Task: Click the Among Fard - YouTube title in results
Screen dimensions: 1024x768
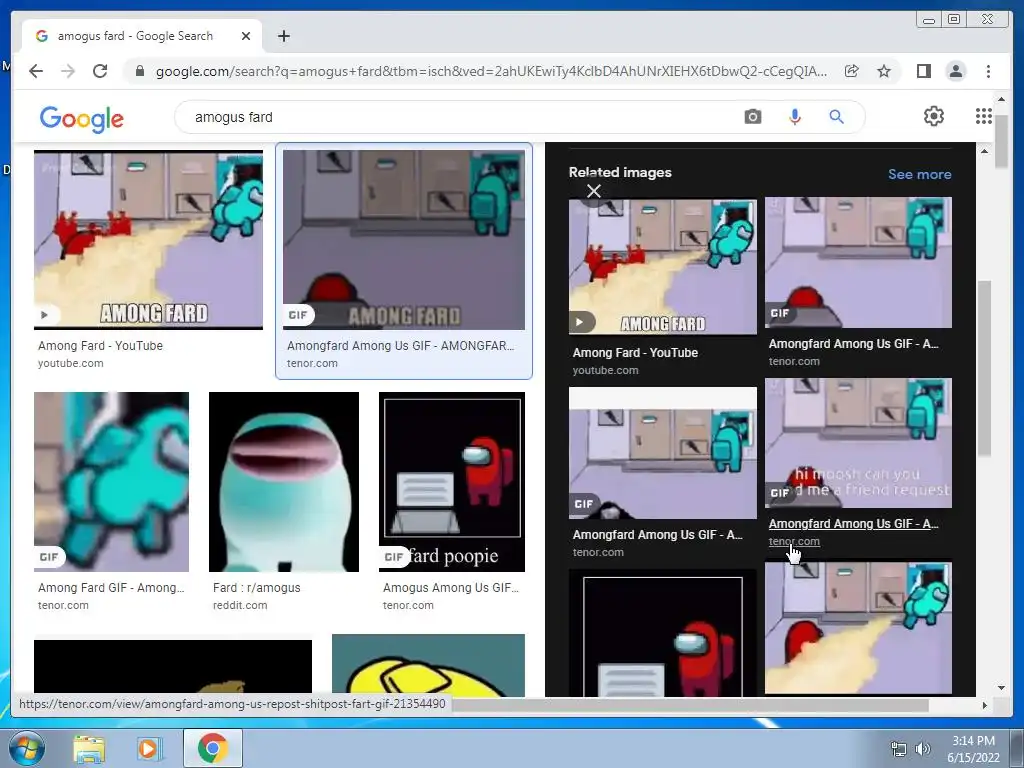Action: [x=101, y=345]
